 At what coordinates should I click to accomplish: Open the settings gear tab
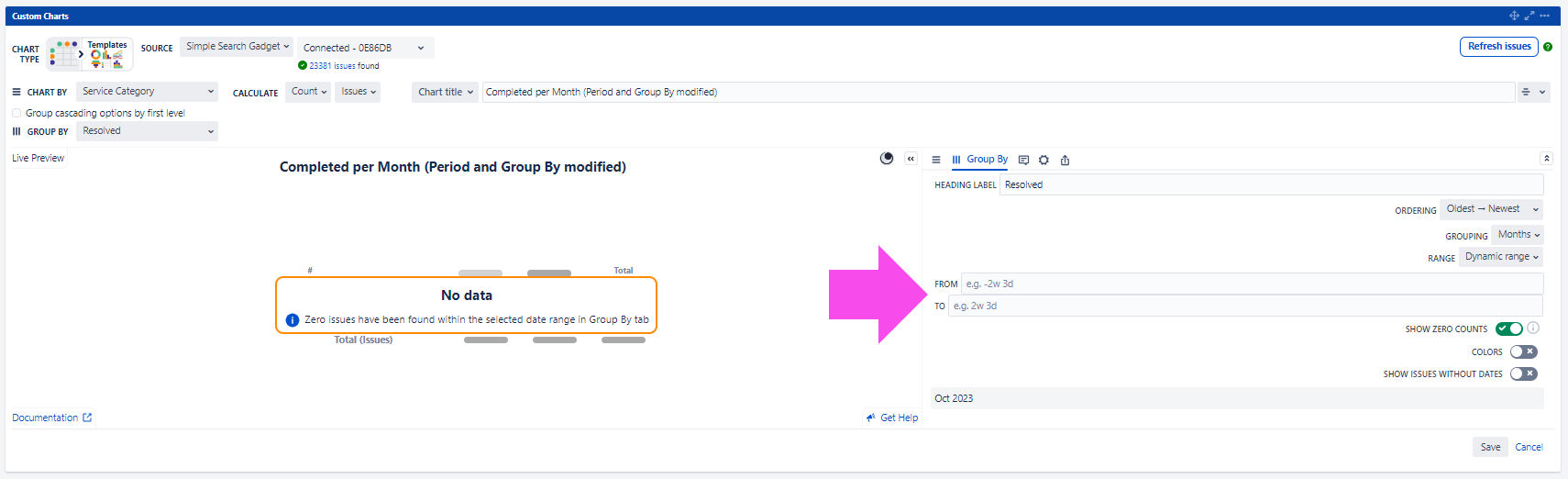click(1043, 160)
